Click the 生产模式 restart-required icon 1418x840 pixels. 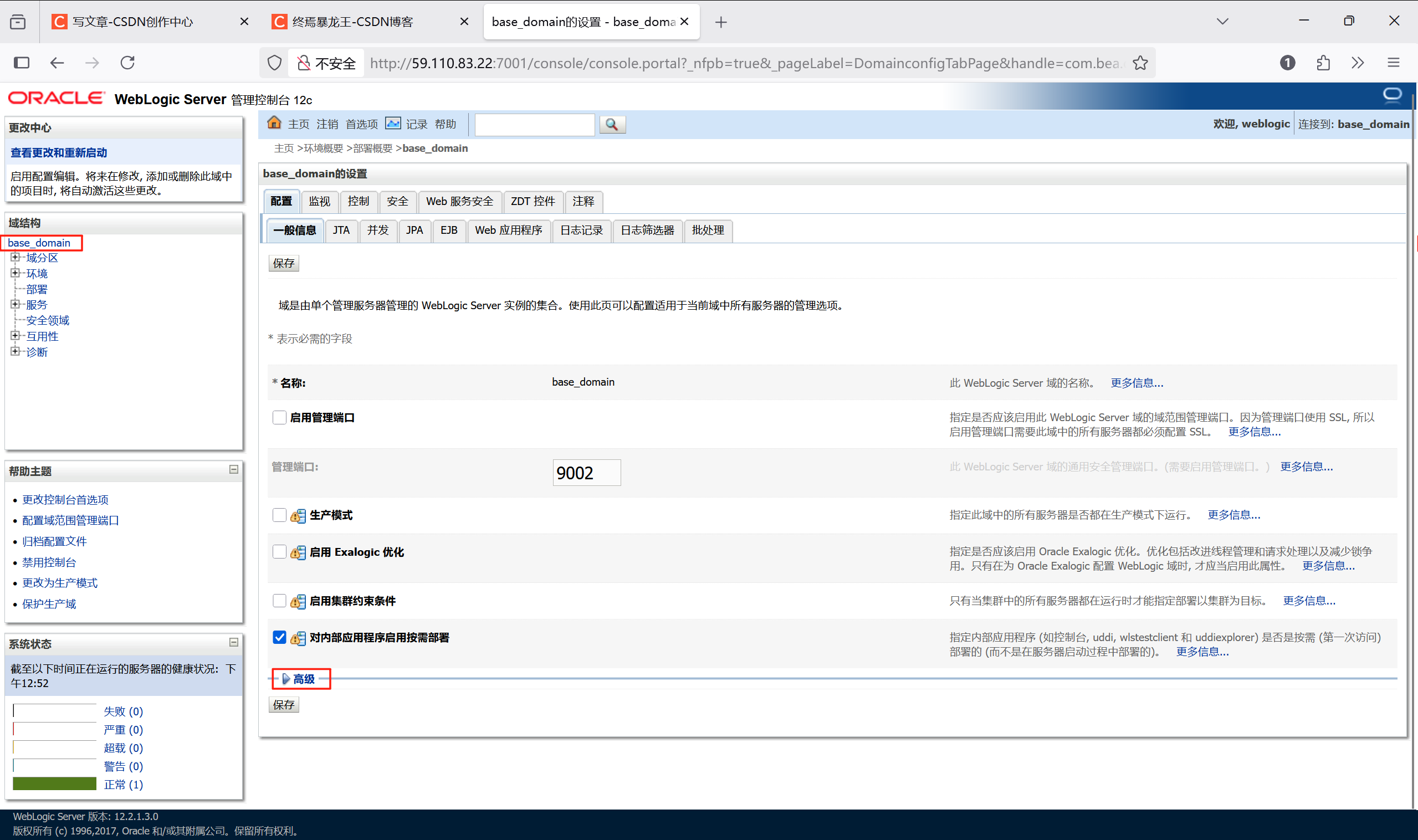(298, 516)
